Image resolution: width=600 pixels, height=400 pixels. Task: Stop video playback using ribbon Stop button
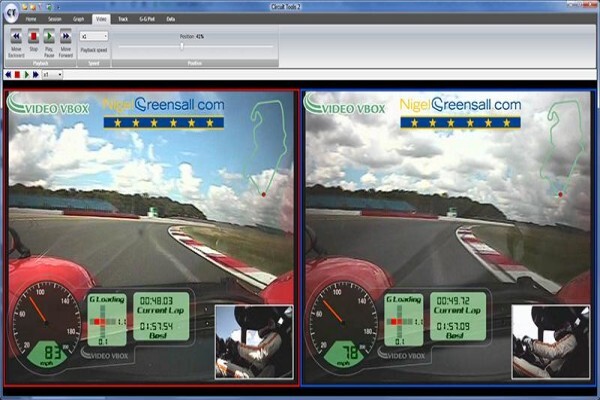(33, 40)
